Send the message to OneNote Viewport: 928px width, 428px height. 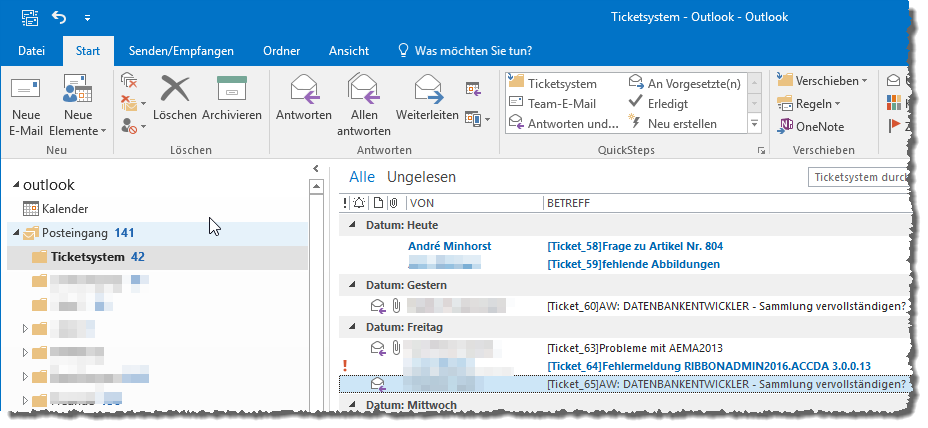coord(811,126)
